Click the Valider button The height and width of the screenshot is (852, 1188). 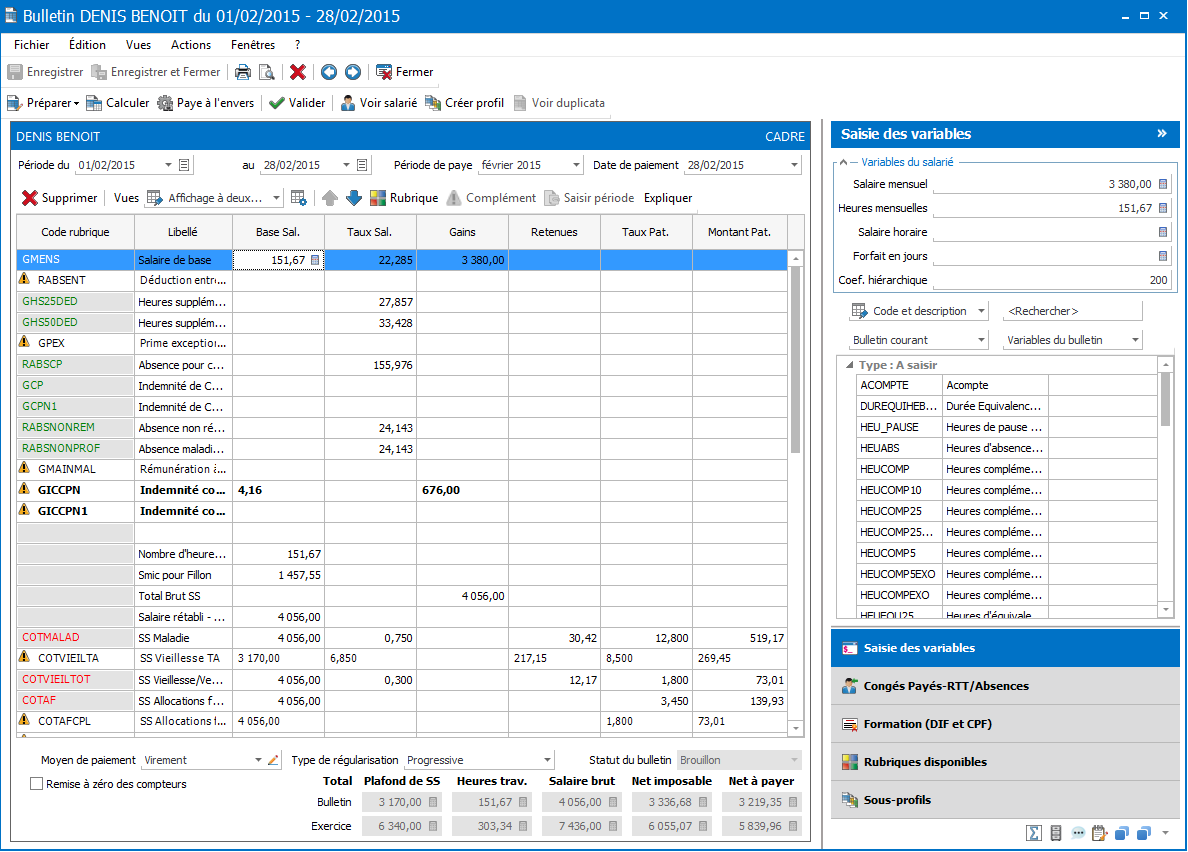[x=298, y=103]
